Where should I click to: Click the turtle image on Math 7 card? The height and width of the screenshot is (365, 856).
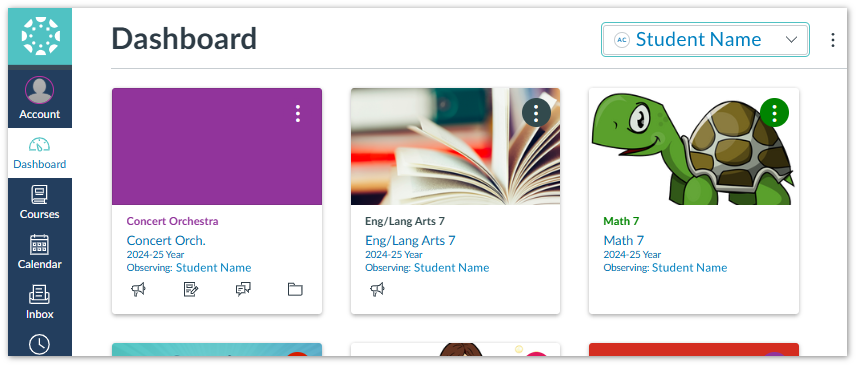coord(693,147)
